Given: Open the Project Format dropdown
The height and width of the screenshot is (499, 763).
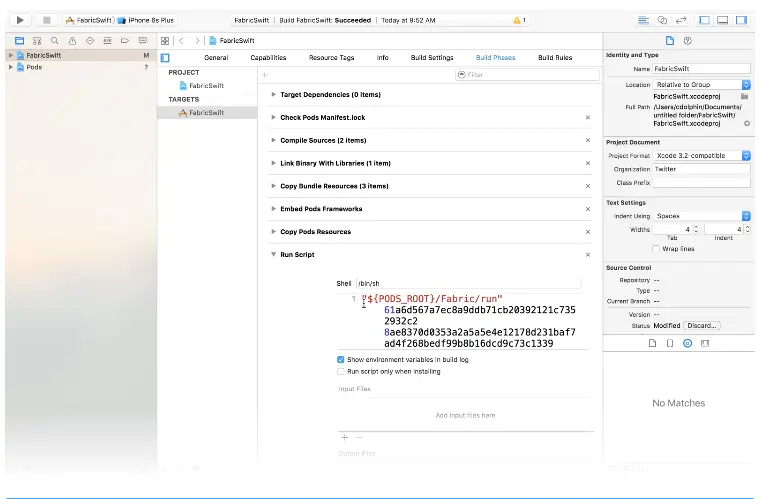Looking at the screenshot, I should 702,156.
